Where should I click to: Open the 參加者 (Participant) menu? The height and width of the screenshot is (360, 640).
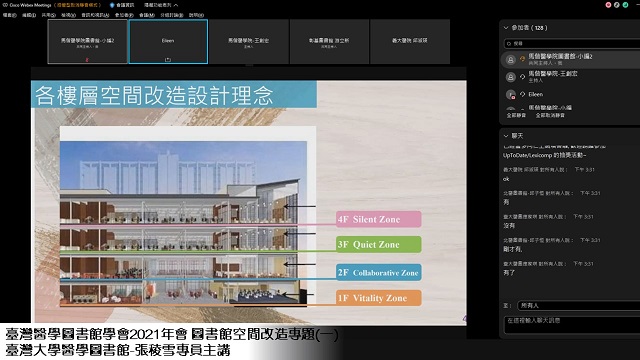pos(124,15)
